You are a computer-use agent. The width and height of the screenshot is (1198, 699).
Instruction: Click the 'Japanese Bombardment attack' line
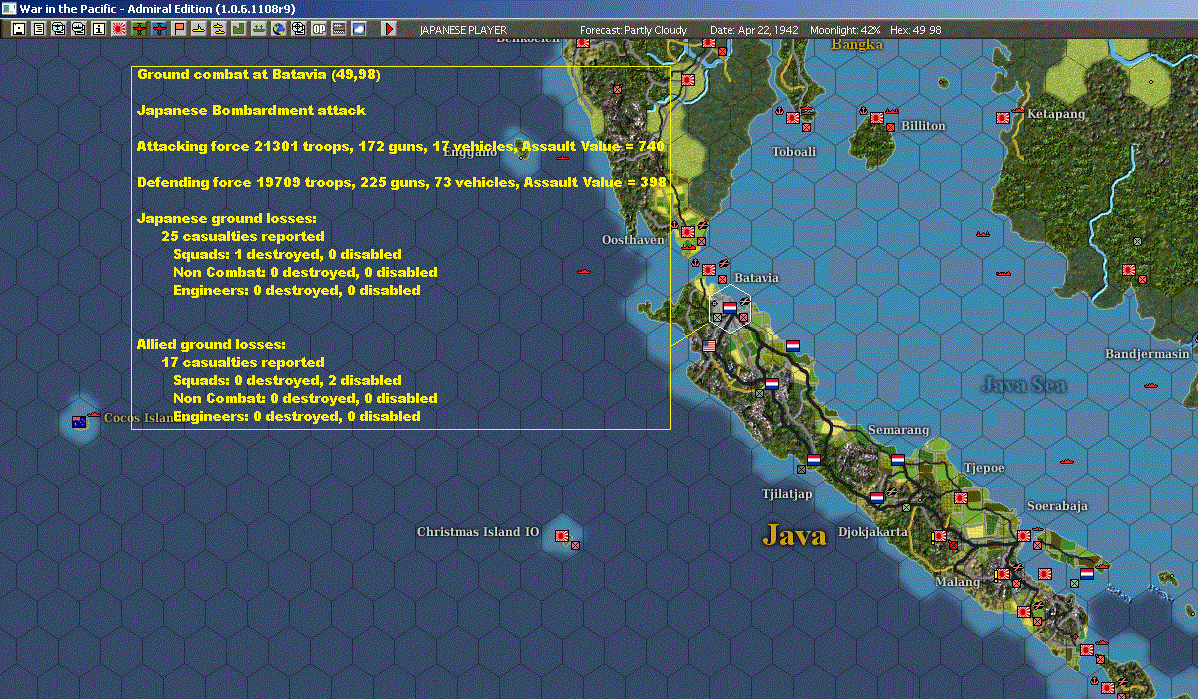pos(251,110)
